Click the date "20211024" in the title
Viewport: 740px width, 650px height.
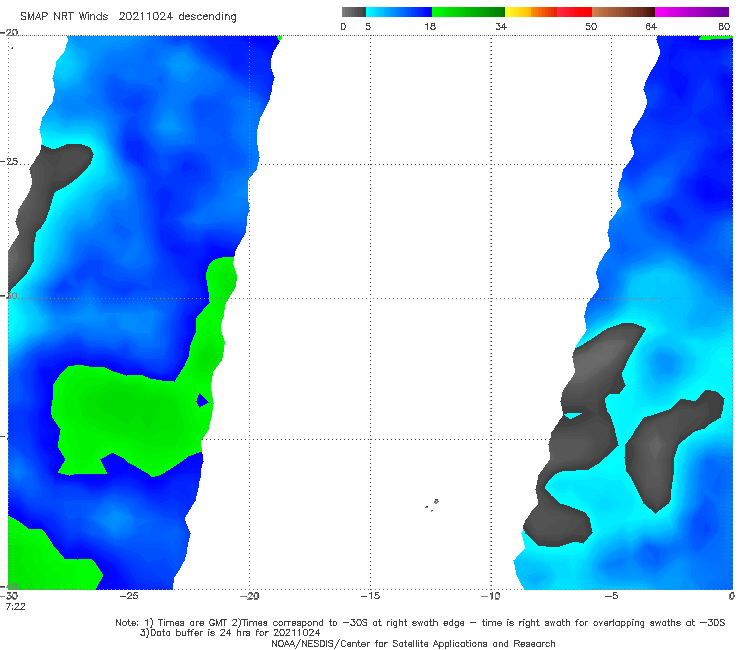(x=145, y=16)
